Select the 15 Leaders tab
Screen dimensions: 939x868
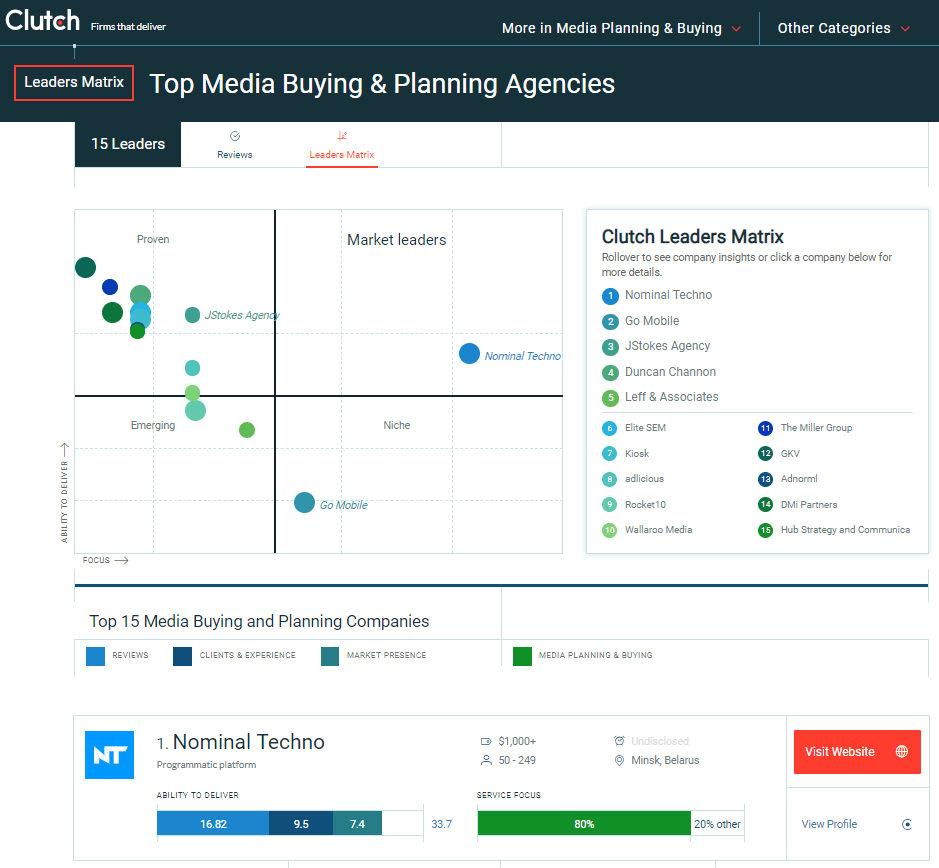click(x=128, y=144)
